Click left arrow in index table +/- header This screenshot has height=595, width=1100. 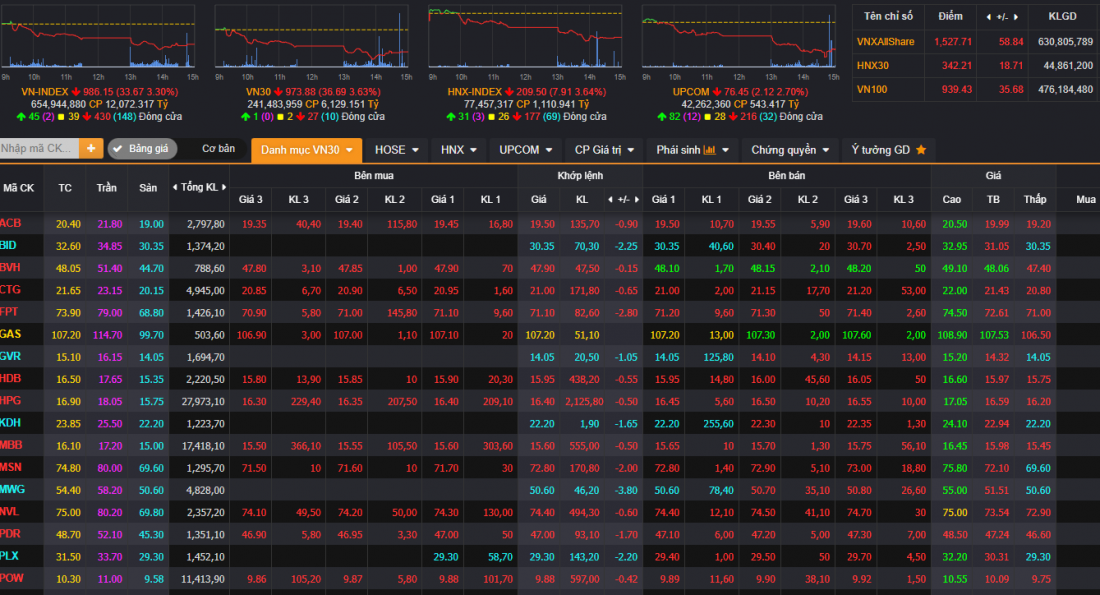coord(989,17)
